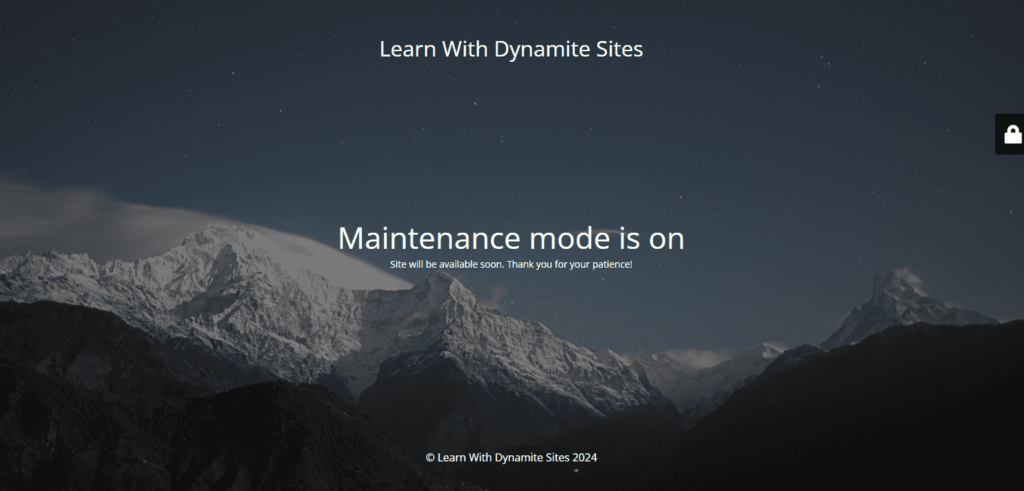Click the word "Learn" in the header title
This screenshot has width=1024, height=491.
point(407,48)
